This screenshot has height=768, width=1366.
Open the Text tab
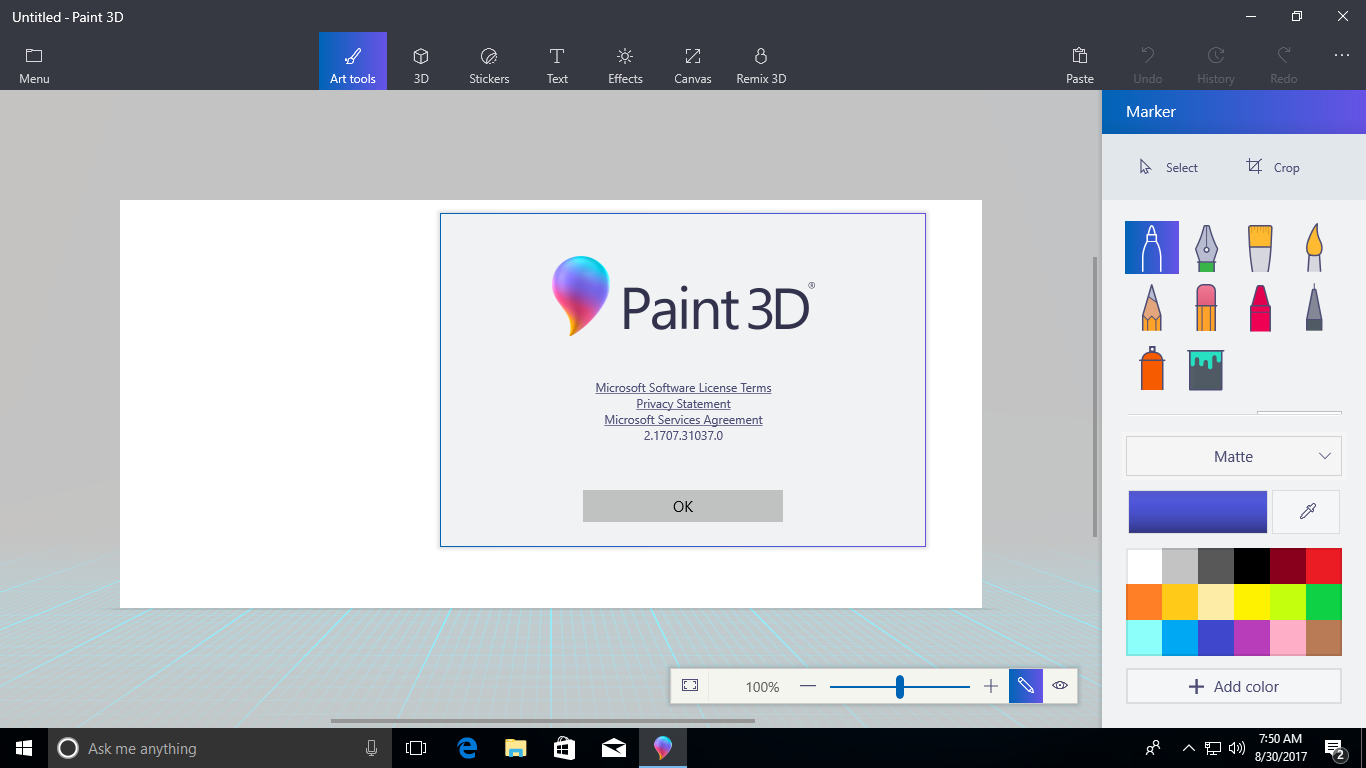pyautogui.click(x=557, y=61)
